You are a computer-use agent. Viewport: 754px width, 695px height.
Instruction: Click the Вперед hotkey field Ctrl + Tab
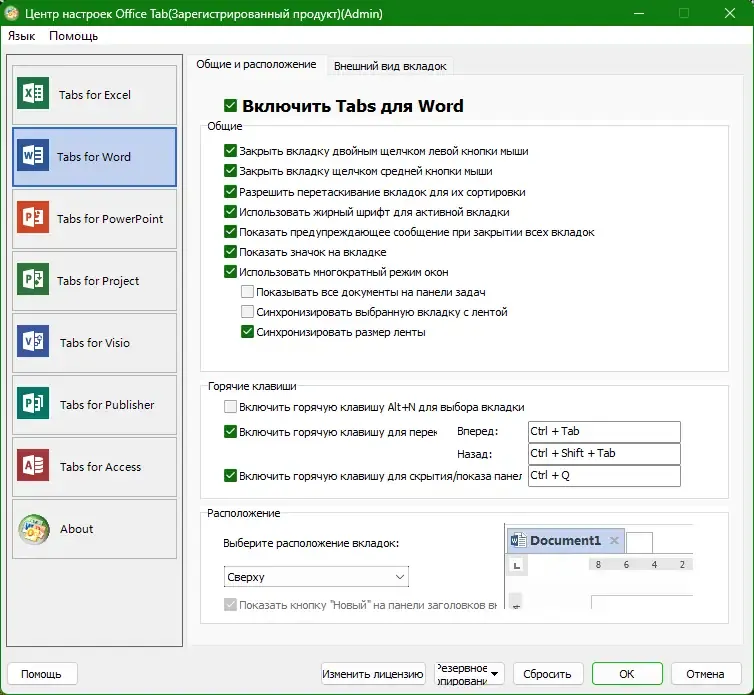tap(604, 431)
